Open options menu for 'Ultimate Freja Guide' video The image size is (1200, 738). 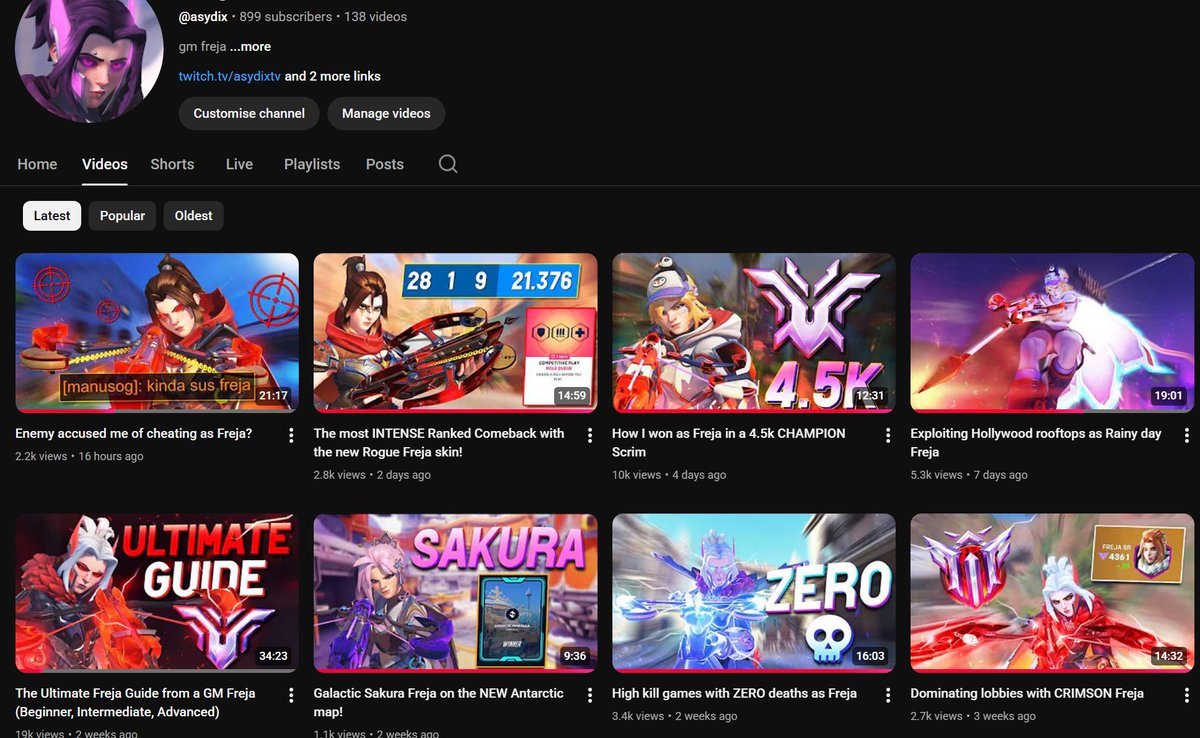pos(291,695)
